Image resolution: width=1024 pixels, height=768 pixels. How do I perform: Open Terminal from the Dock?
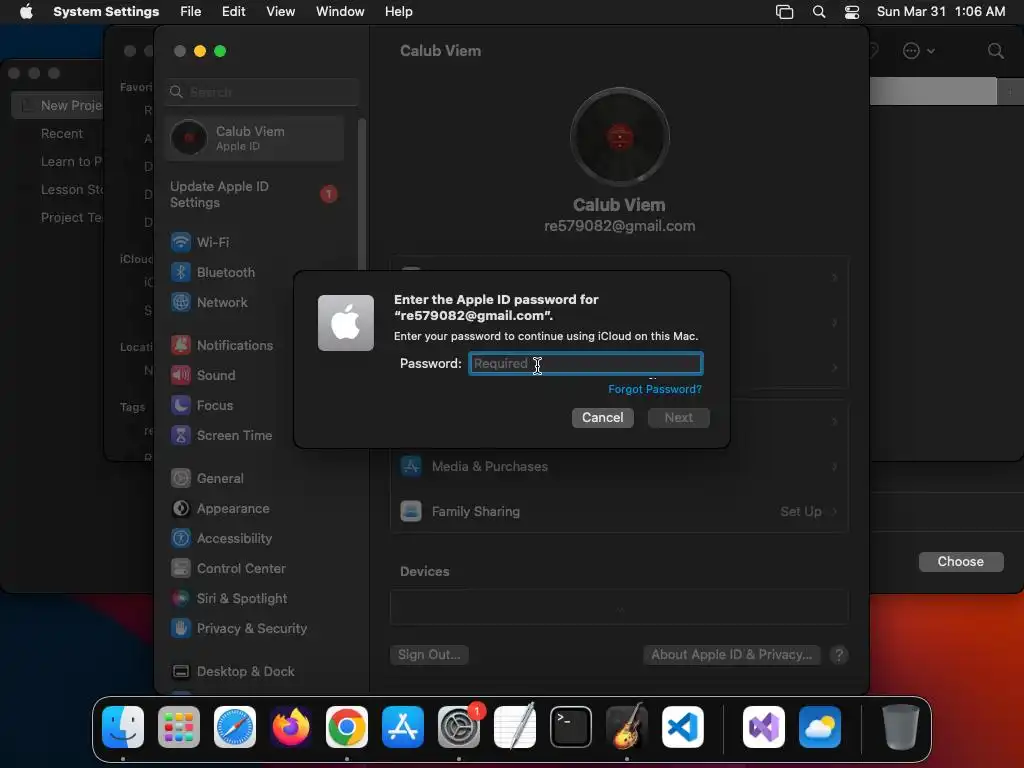[x=571, y=727]
